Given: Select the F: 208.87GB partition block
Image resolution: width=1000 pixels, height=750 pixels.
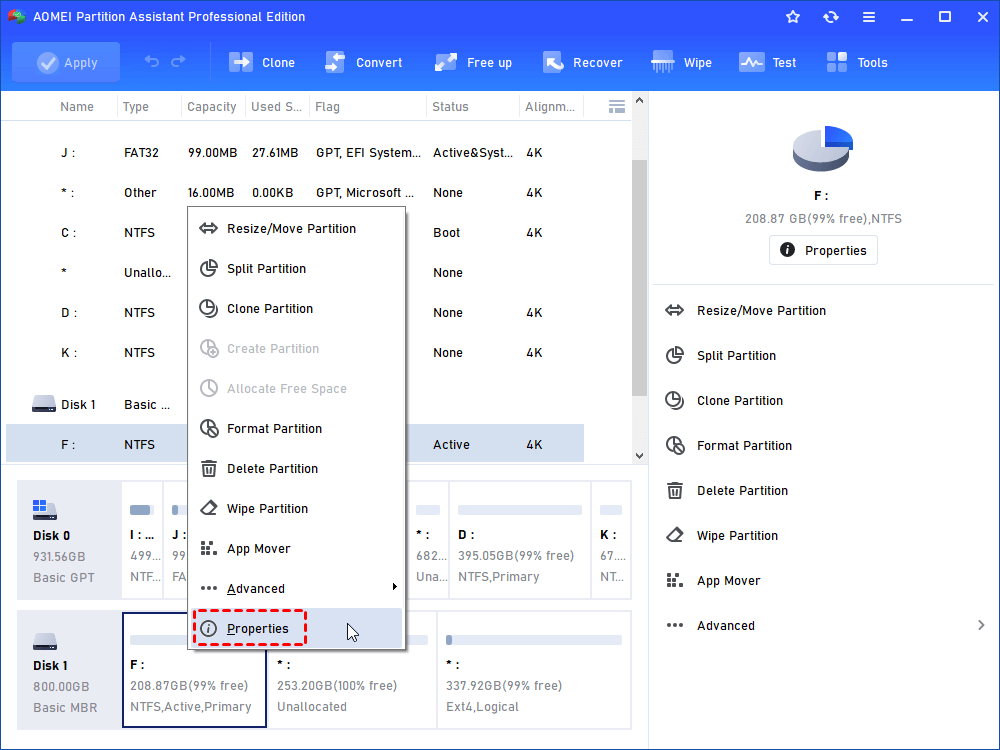Looking at the screenshot, I should pos(194,670).
